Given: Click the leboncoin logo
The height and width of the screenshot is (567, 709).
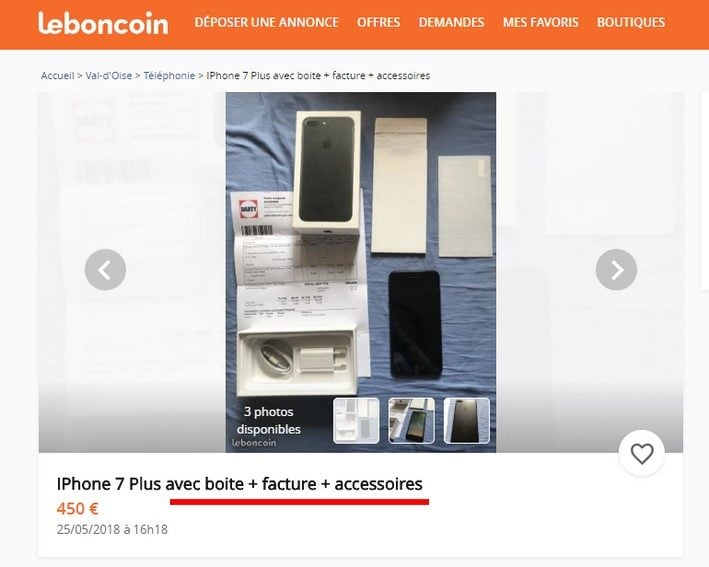Looking at the screenshot, I should [x=103, y=23].
